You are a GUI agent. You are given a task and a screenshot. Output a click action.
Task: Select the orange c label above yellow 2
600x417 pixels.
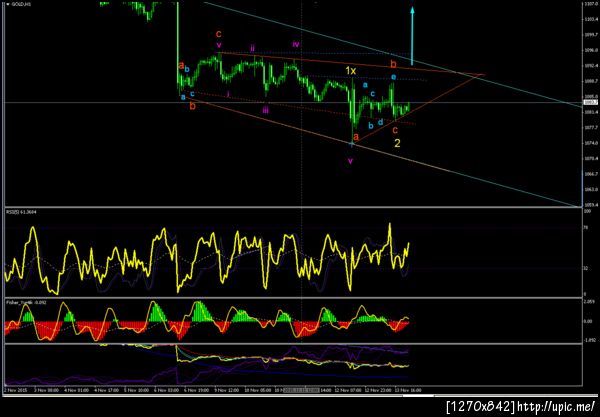(x=395, y=130)
